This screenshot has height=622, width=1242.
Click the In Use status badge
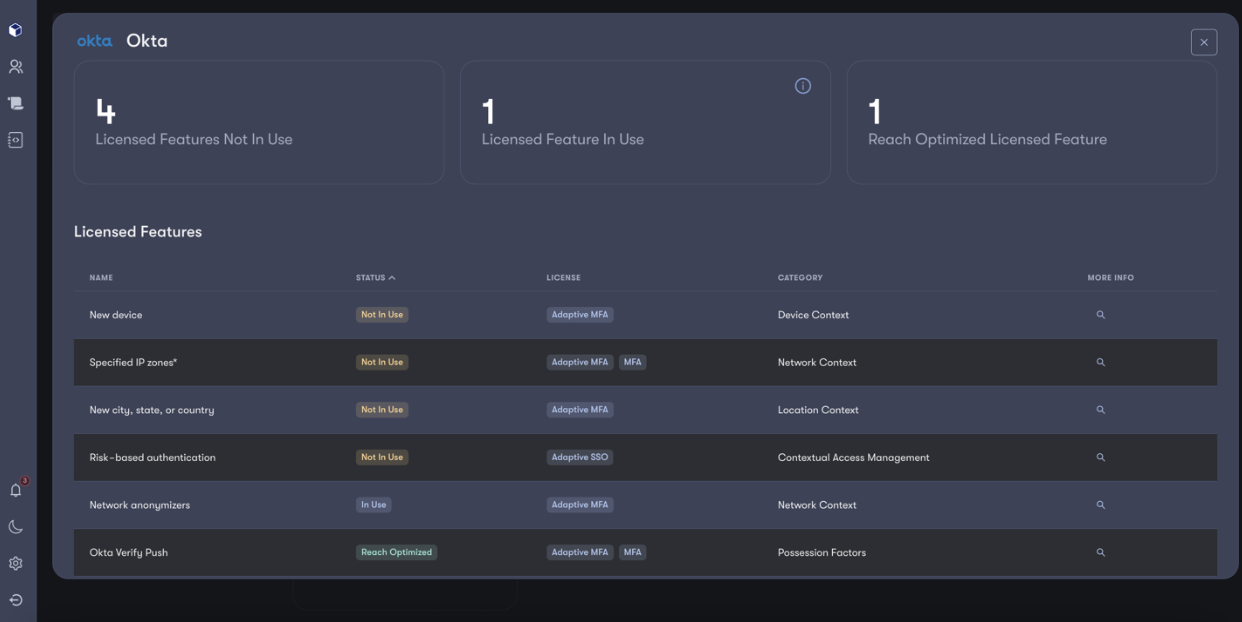pos(373,505)
